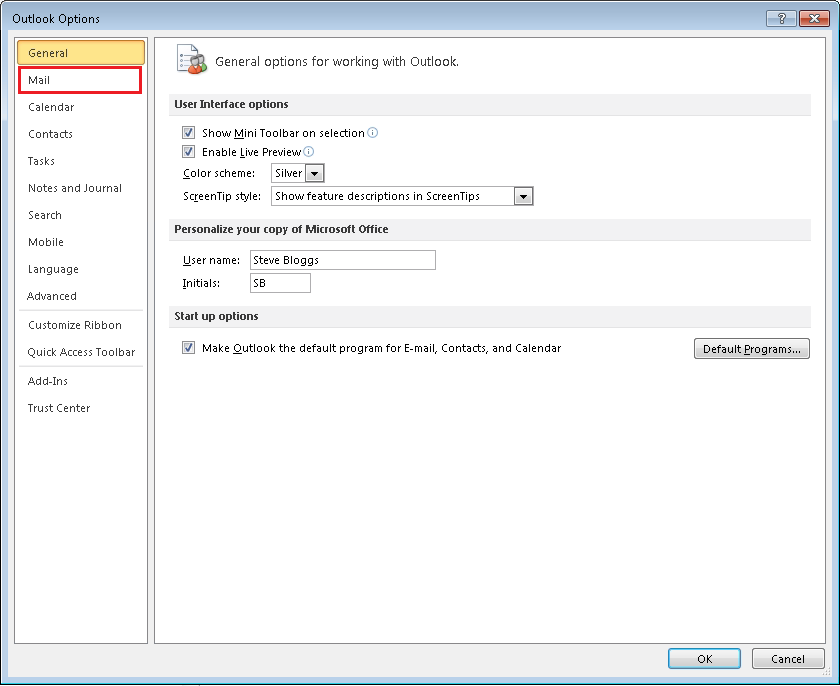Go to Advanced options

81,296
